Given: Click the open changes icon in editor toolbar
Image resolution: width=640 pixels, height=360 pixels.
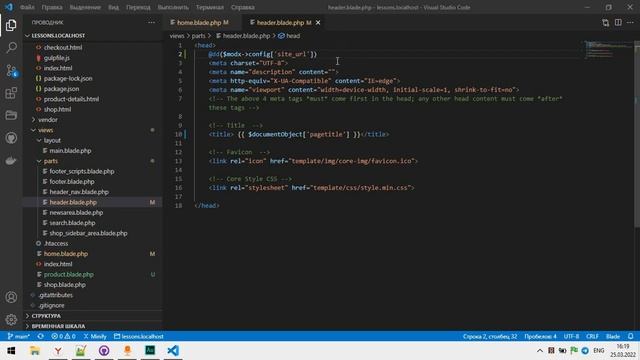Looking at the screenshot, I should tap(606, 22).
